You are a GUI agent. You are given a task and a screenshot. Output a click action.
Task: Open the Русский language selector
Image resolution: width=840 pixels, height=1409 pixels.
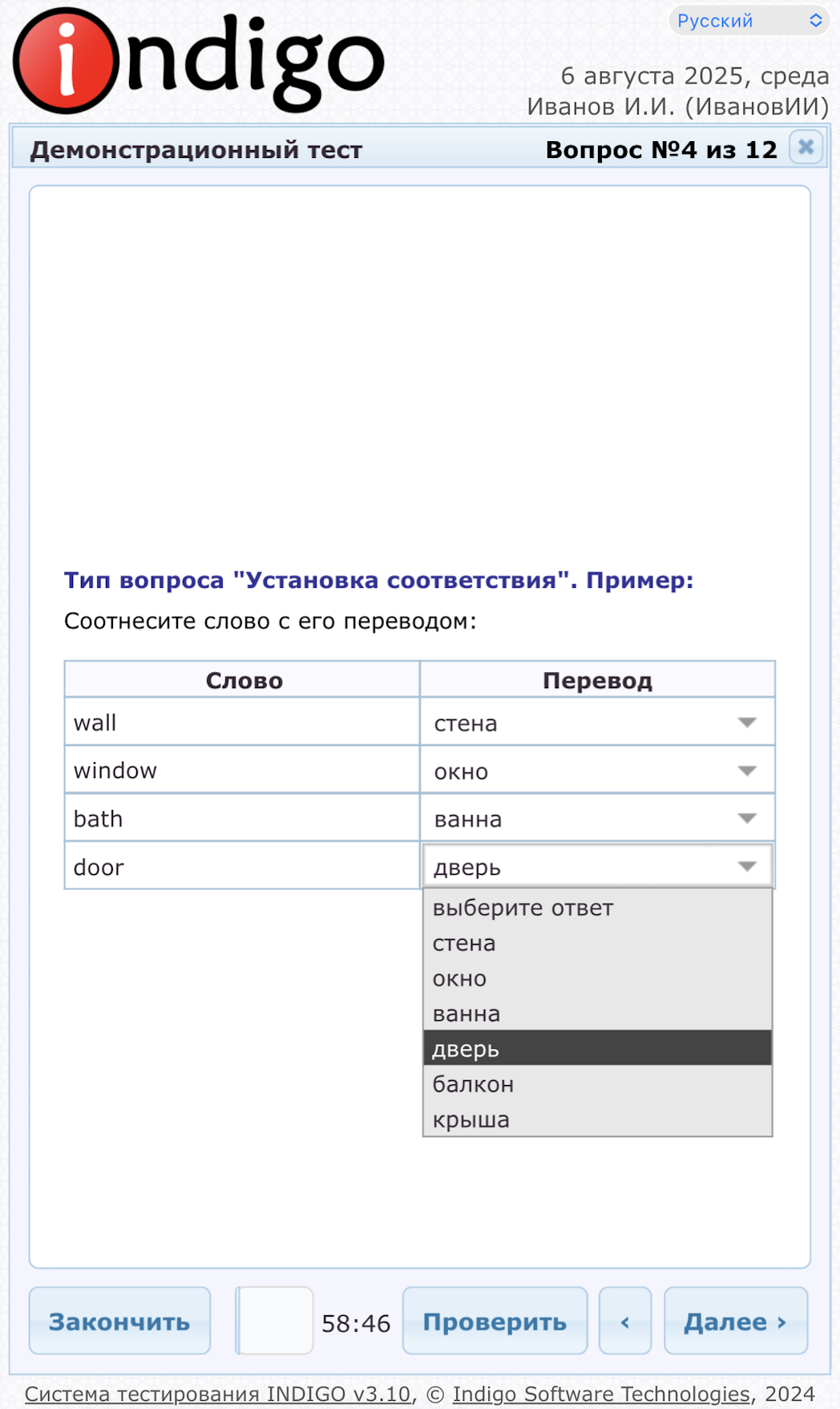(x=749, y=21)
